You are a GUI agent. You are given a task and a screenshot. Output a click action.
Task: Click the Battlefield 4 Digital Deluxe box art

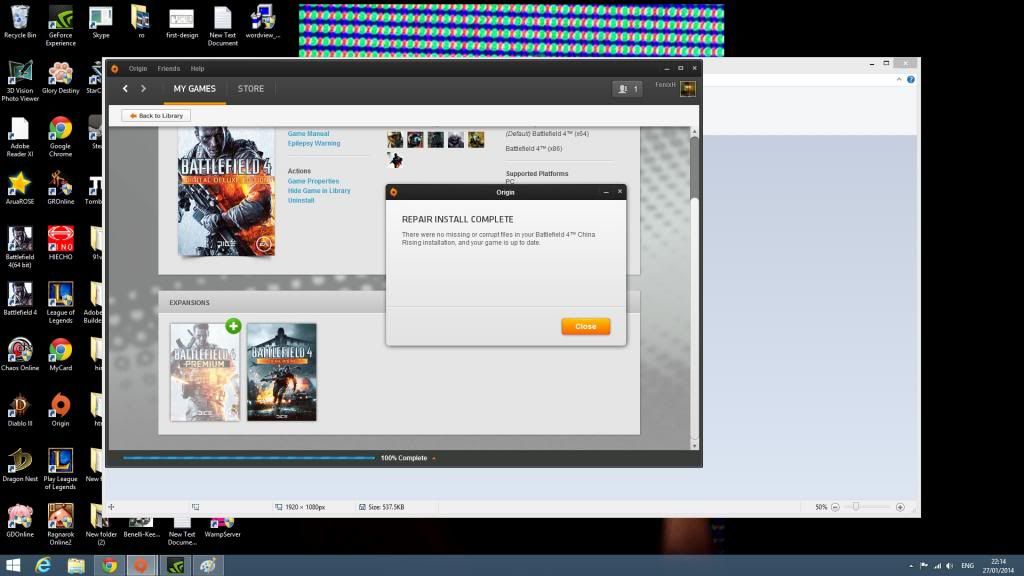coord(226,191)
